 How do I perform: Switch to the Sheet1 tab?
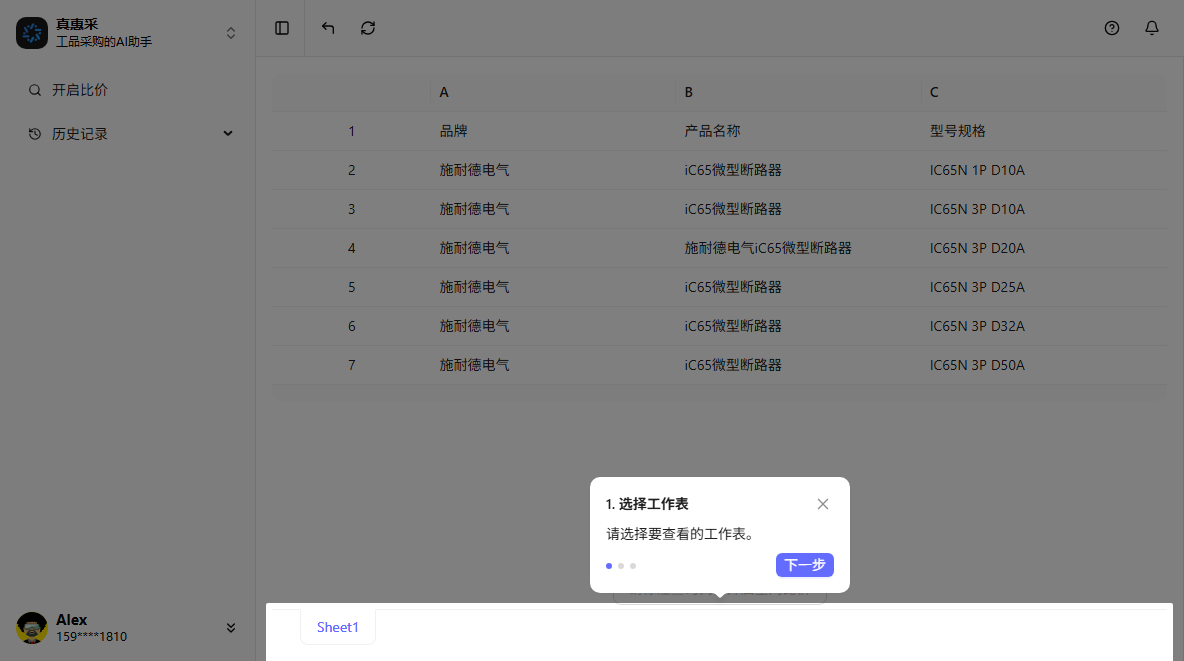(x=337, y=627)
